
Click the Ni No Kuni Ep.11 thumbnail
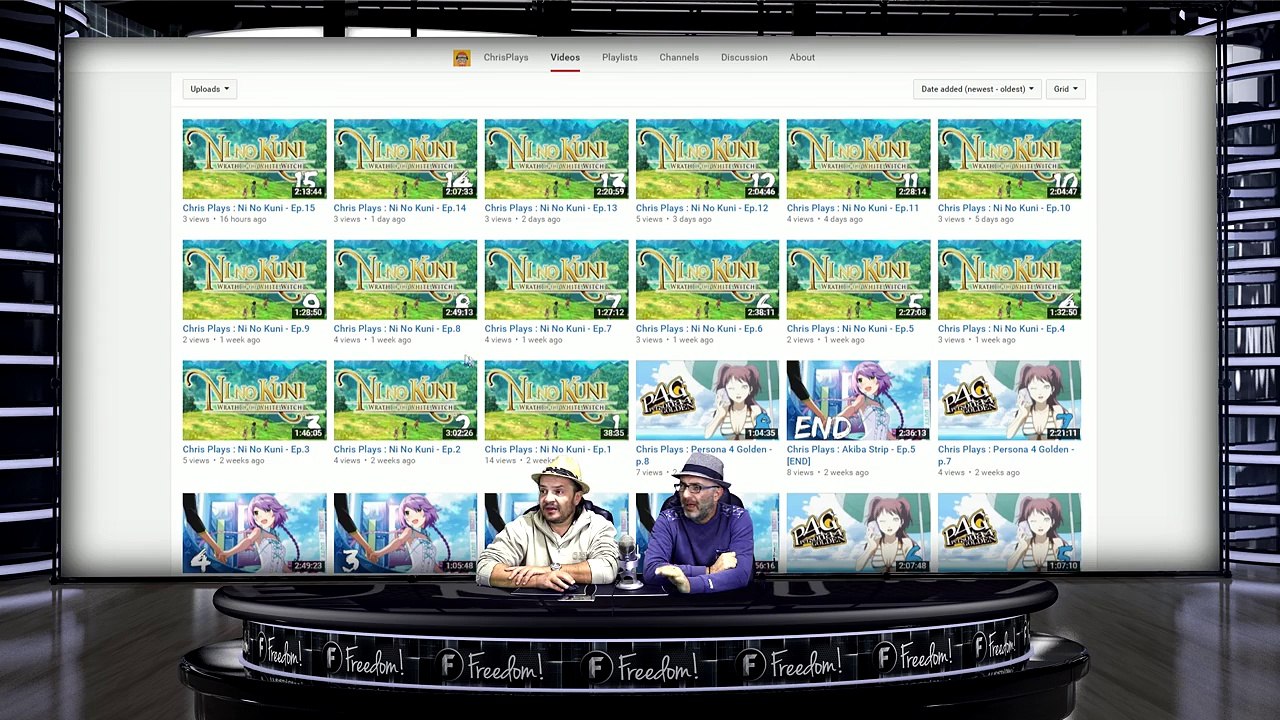[x=858, y=159]
